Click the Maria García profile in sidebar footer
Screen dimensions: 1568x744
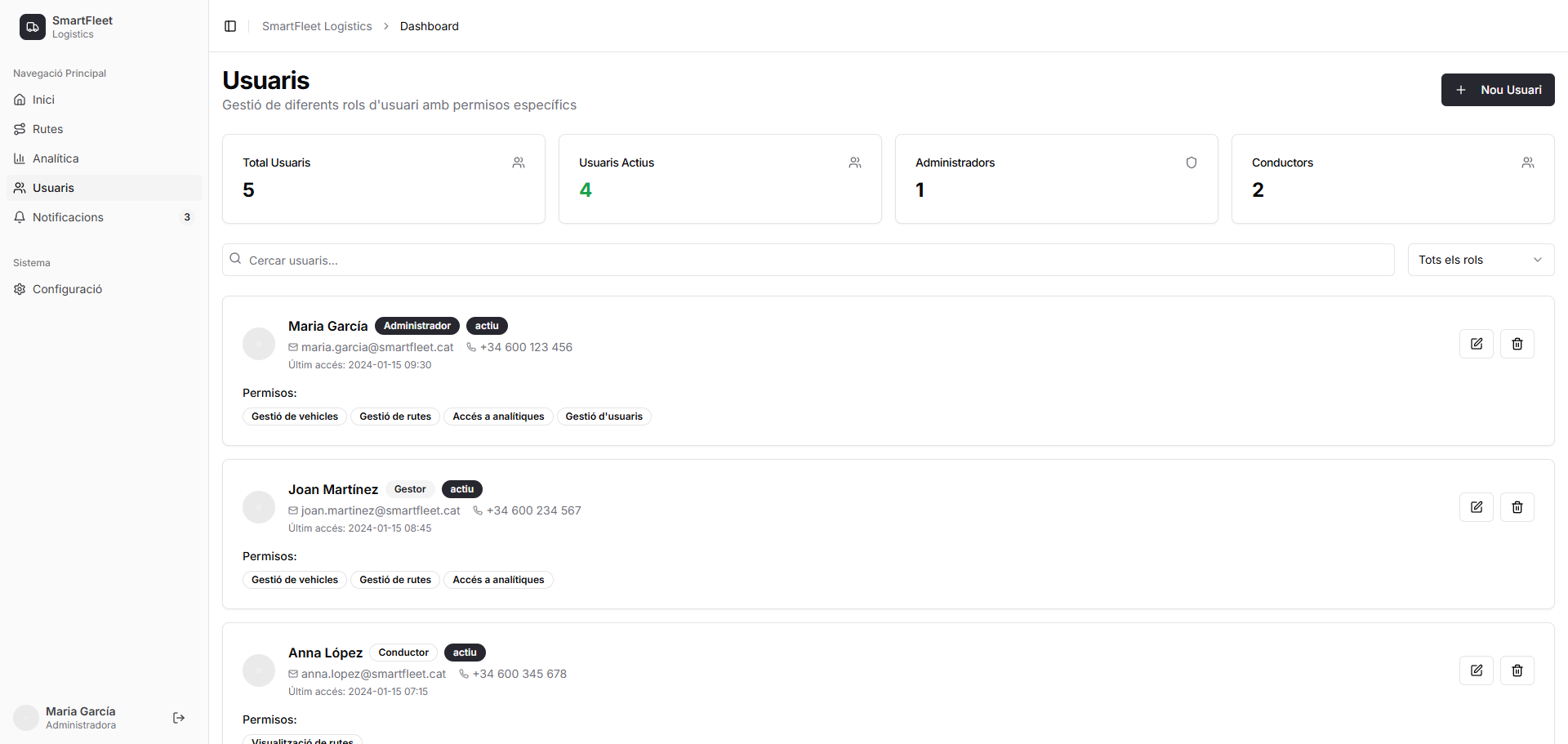click(x=81, y=718)
